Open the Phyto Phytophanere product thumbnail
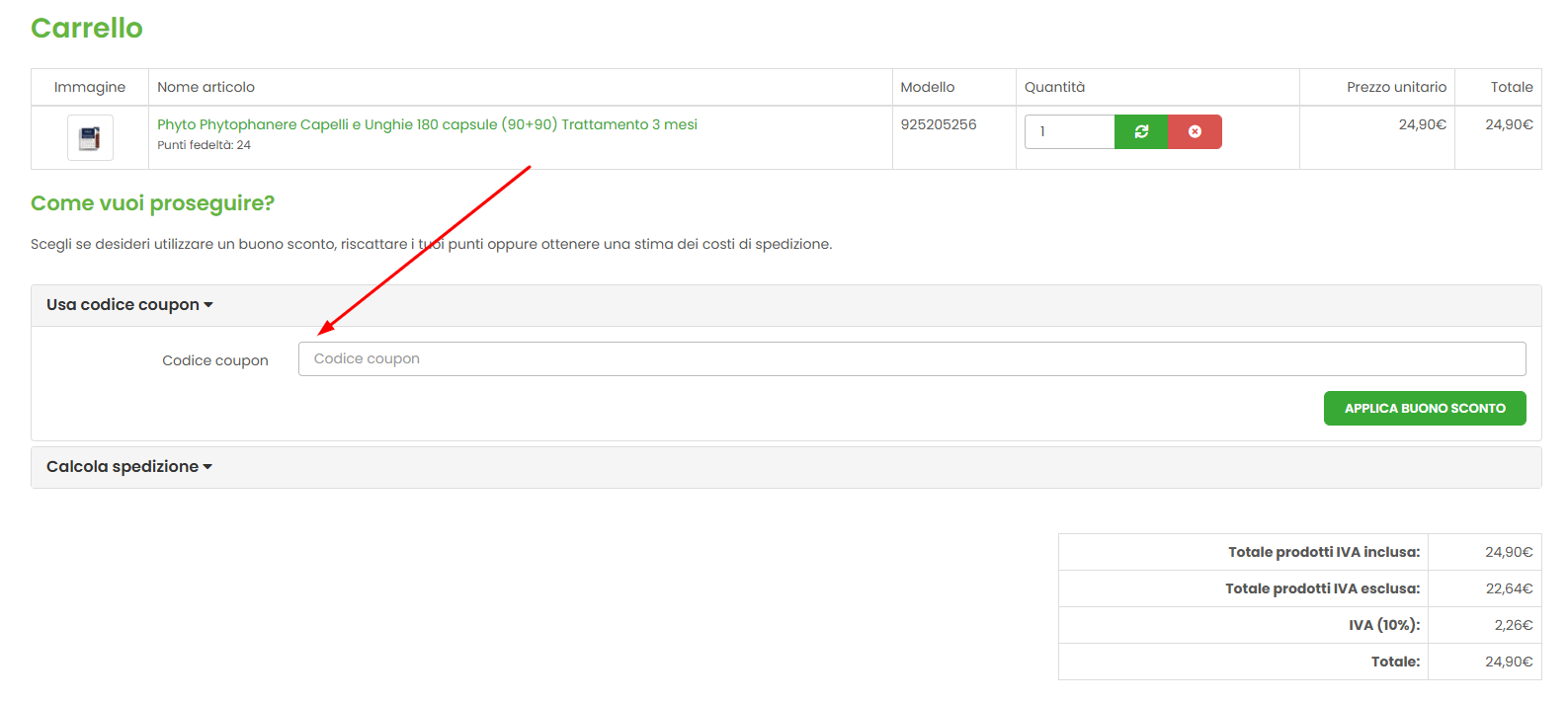This screenshot has width=1568, height=703. [x=90, y=137]
